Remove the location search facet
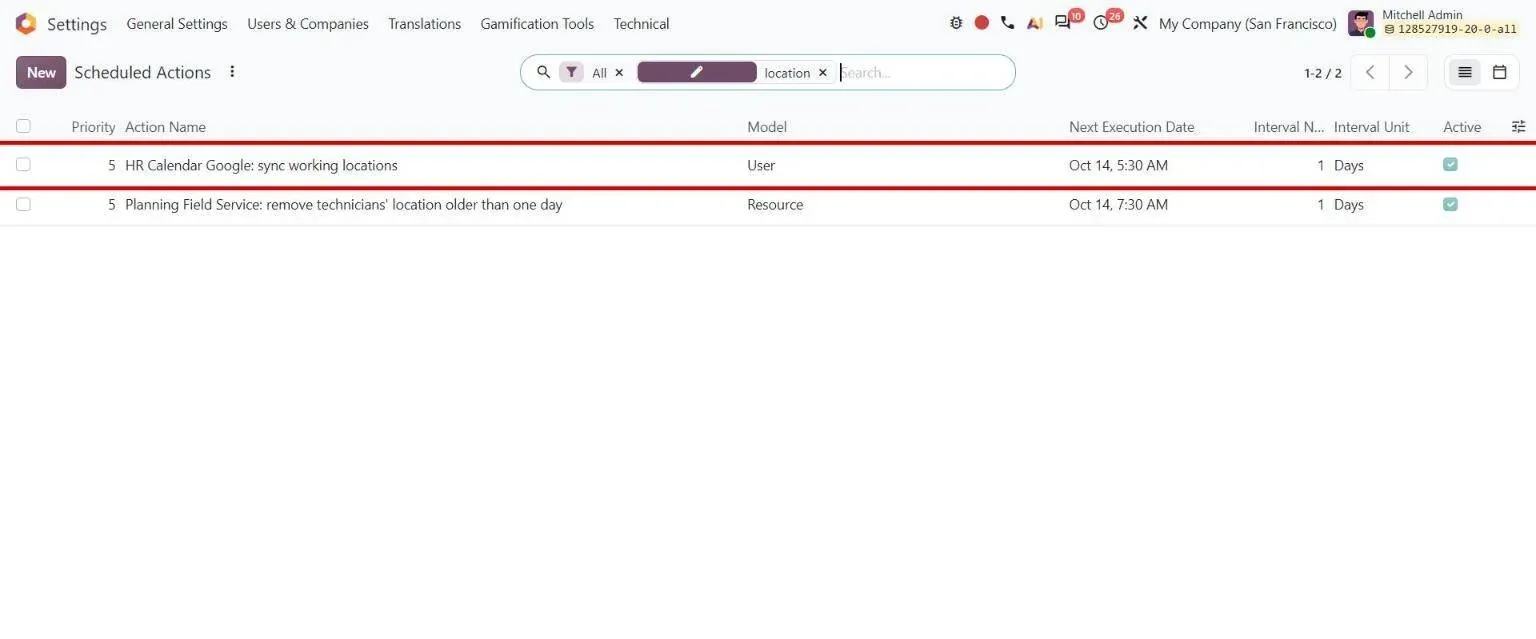The height and width of the screenshot is (639, 1536). 823,72
